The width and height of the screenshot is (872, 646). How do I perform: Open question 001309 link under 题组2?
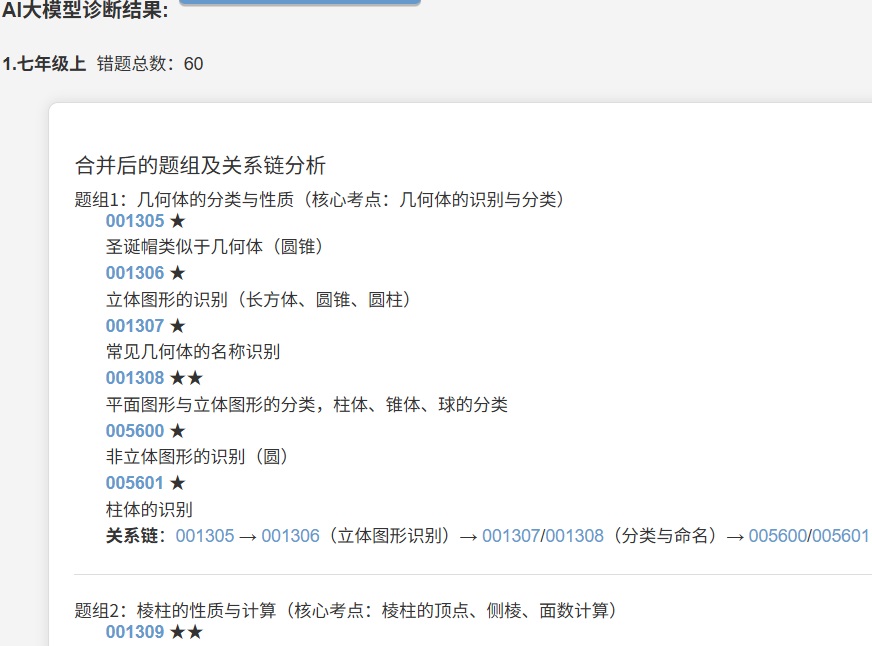coord(135,632)
